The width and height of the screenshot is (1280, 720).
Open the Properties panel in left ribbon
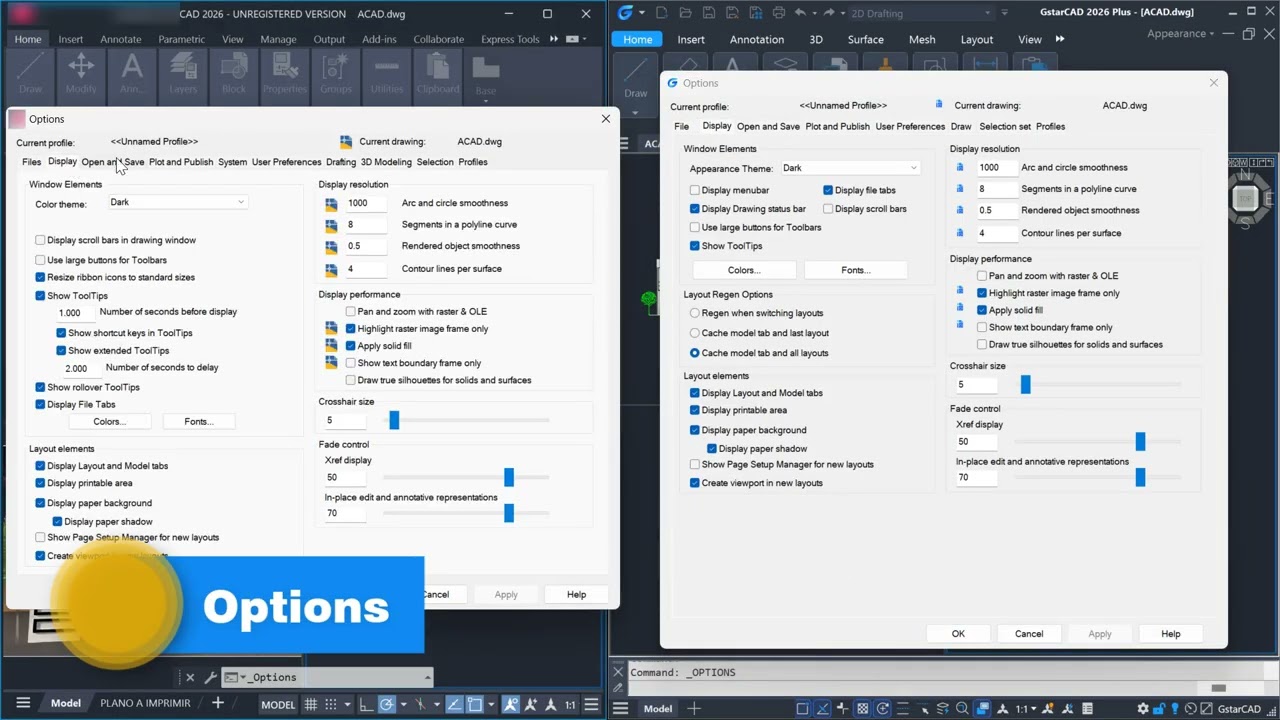point(285,74)
